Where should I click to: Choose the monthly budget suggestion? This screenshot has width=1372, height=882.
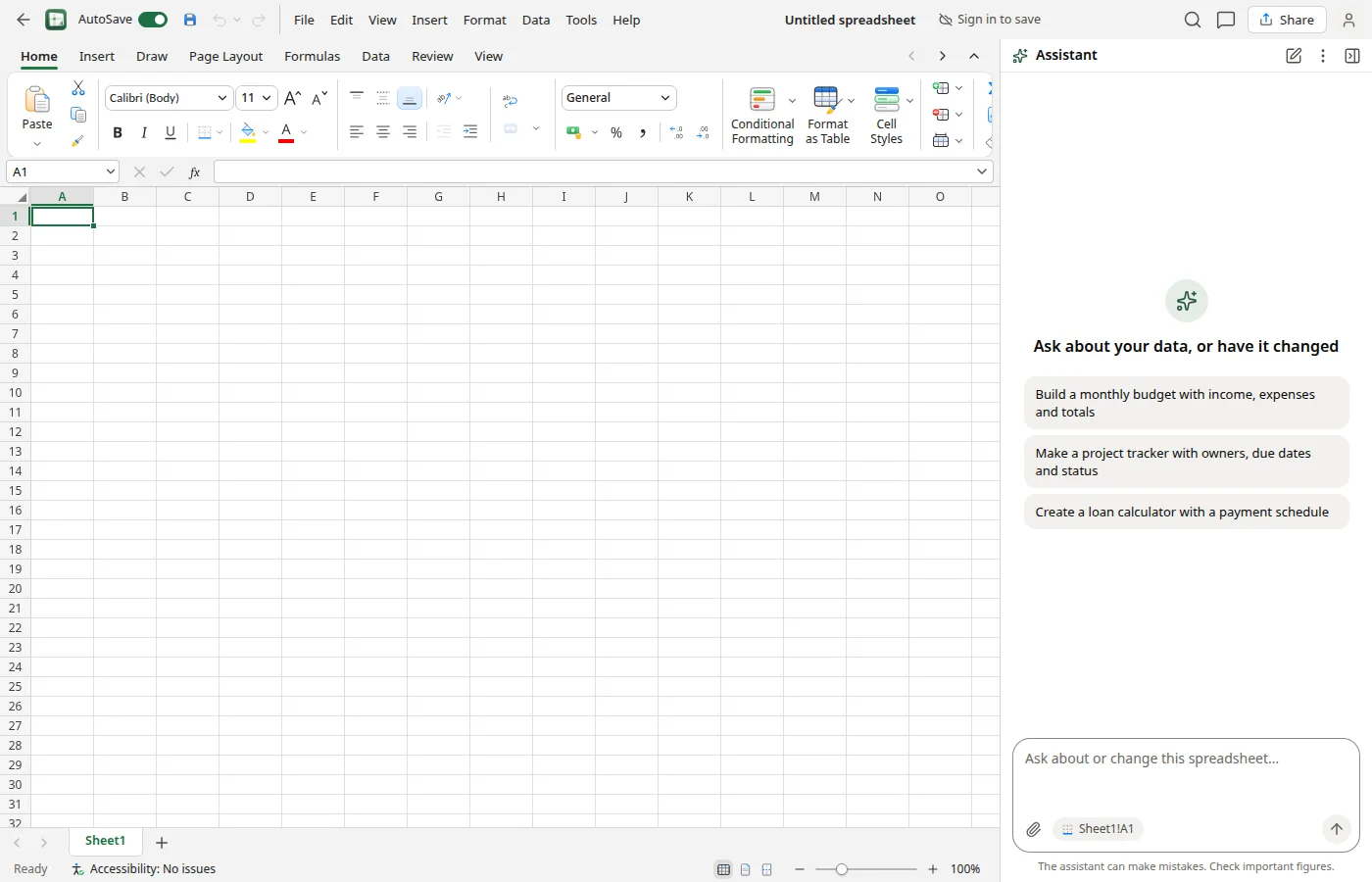point(1186,403)
